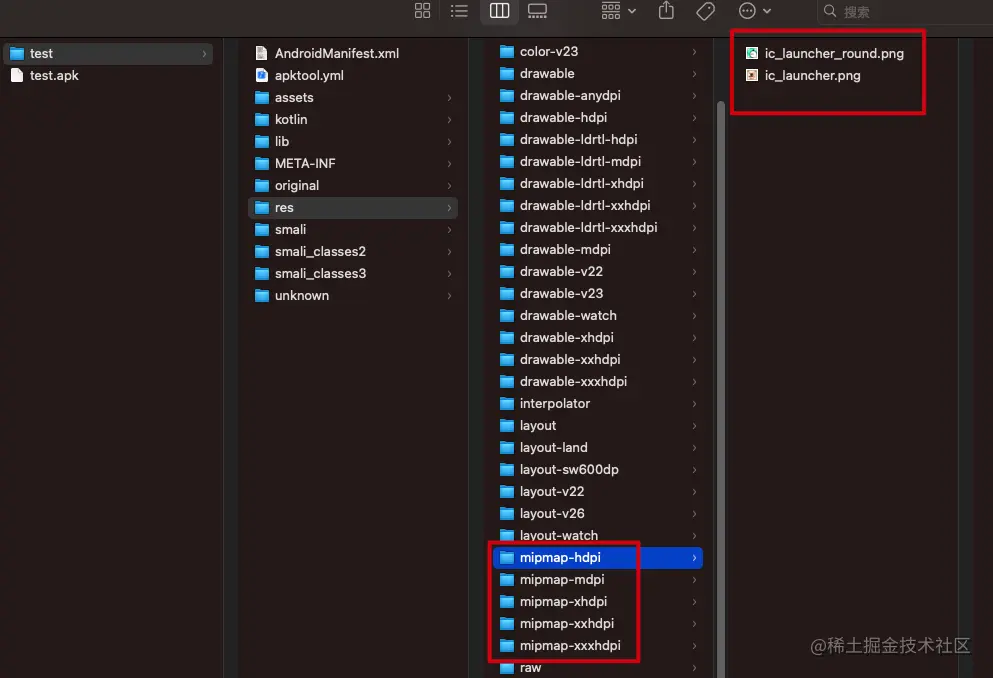993x678 pixels.
Task: Select the test.apk file
Action: [x=108, y=75]
